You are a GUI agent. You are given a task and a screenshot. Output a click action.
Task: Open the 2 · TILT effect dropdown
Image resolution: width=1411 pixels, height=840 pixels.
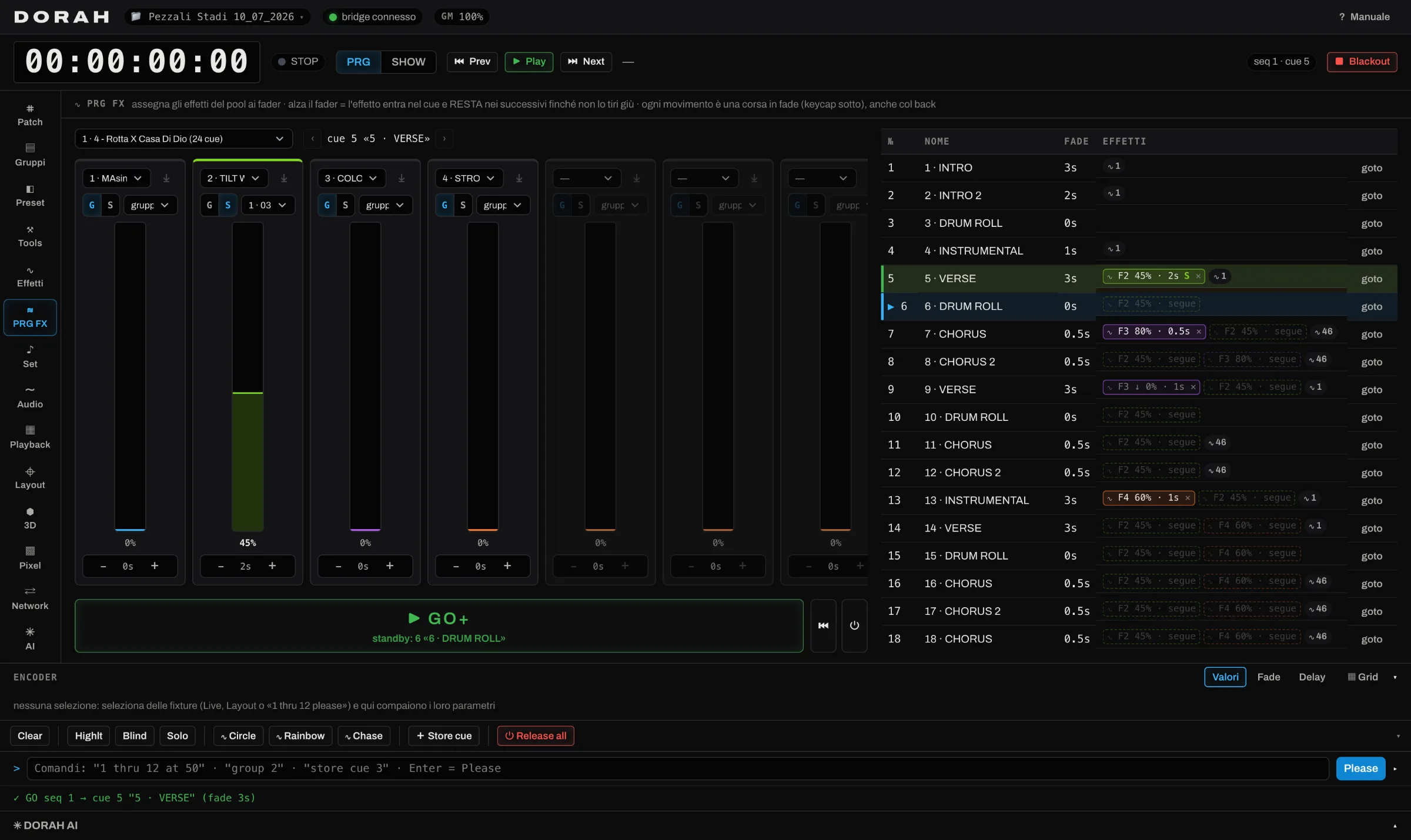pos(234,178)
